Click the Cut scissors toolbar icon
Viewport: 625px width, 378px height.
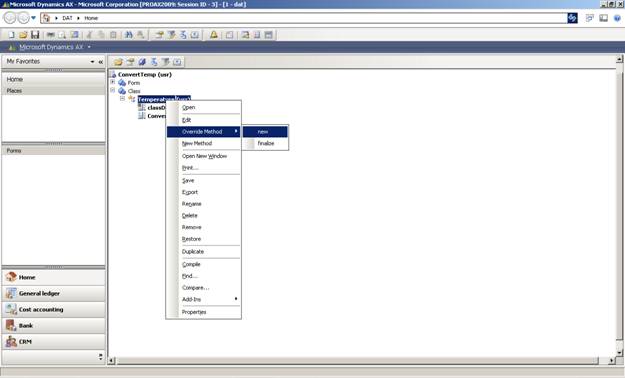click(89, 35)
